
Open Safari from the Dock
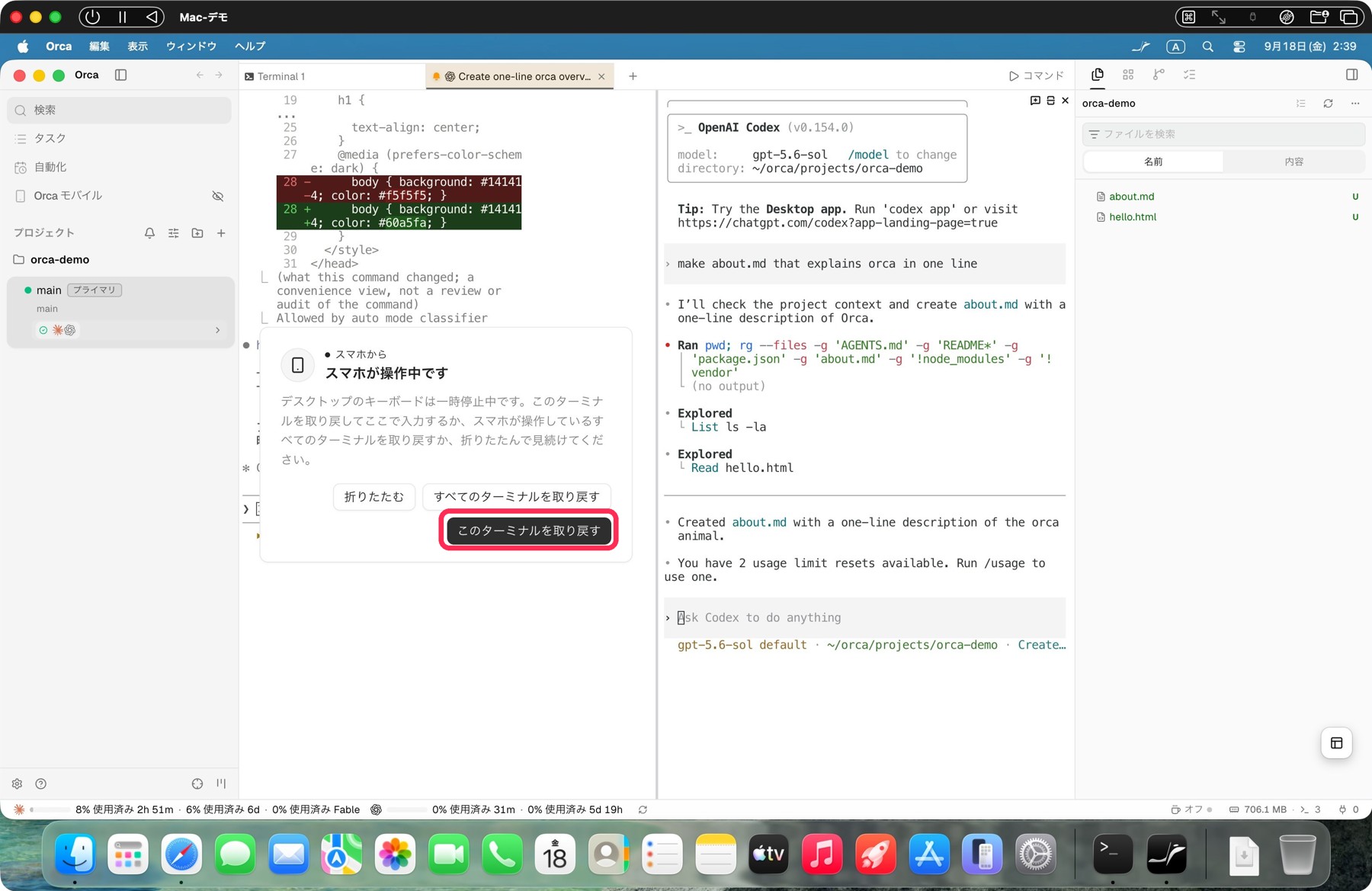(x=181, y=854)
